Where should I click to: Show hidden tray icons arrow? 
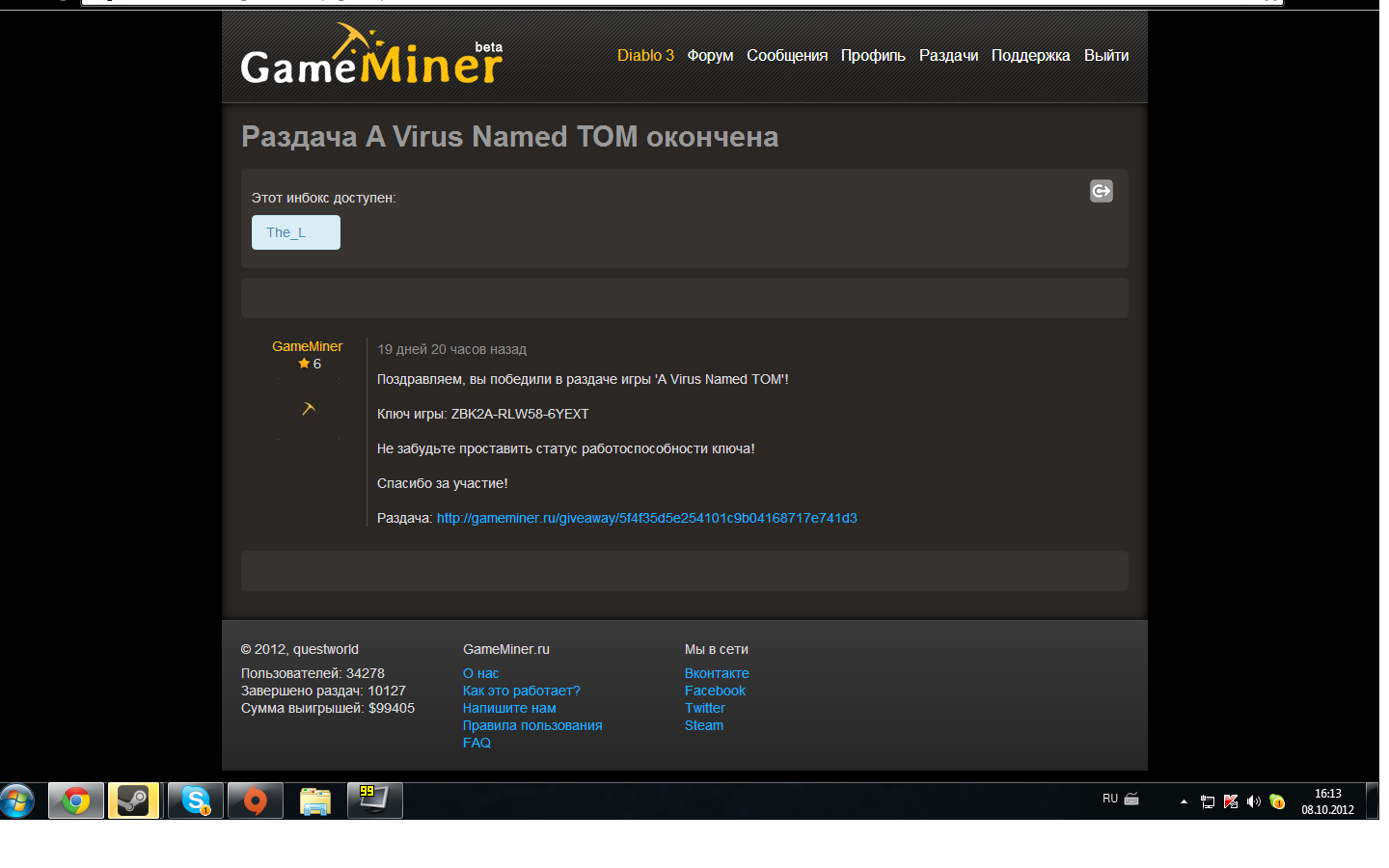click(1184, 801)
